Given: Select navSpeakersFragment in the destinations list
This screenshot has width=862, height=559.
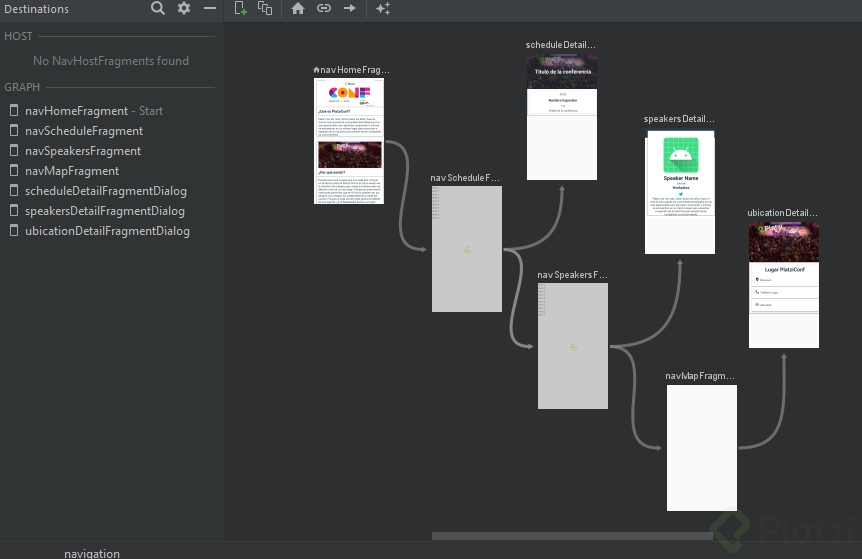Looking at the screenshot, I should pos(82,151).
